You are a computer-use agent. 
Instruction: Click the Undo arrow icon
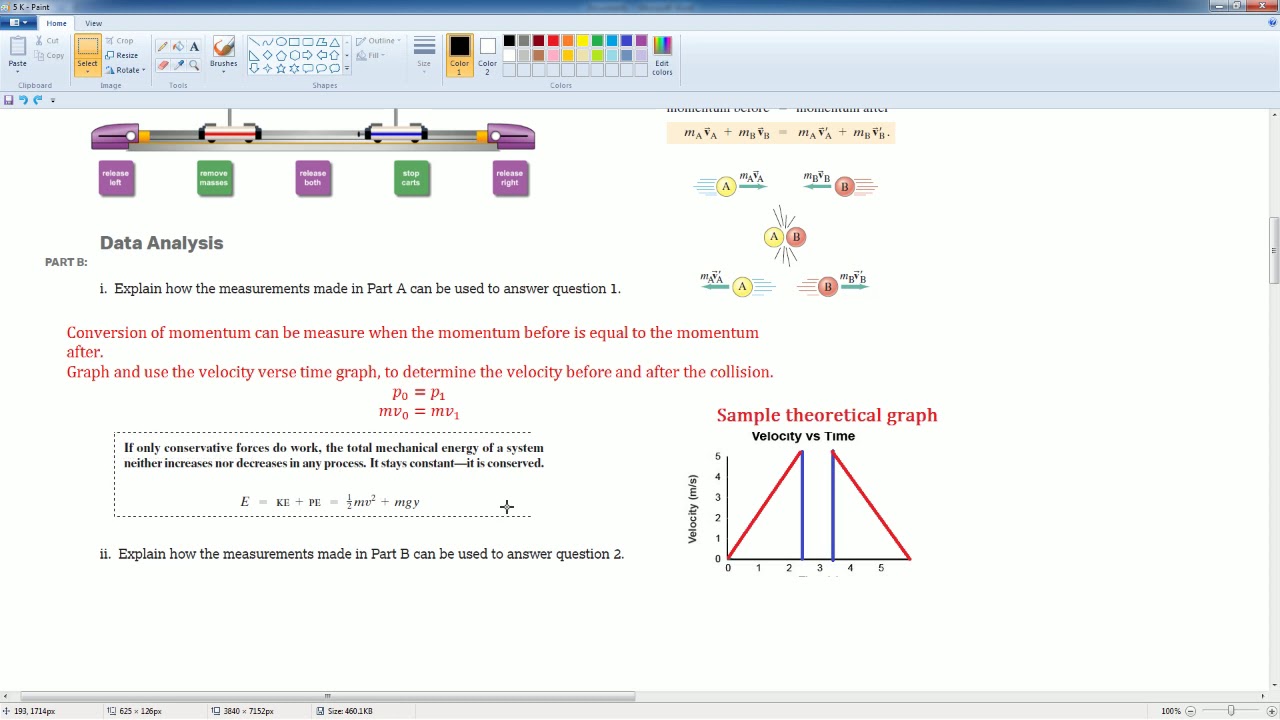tap(23, 100)
